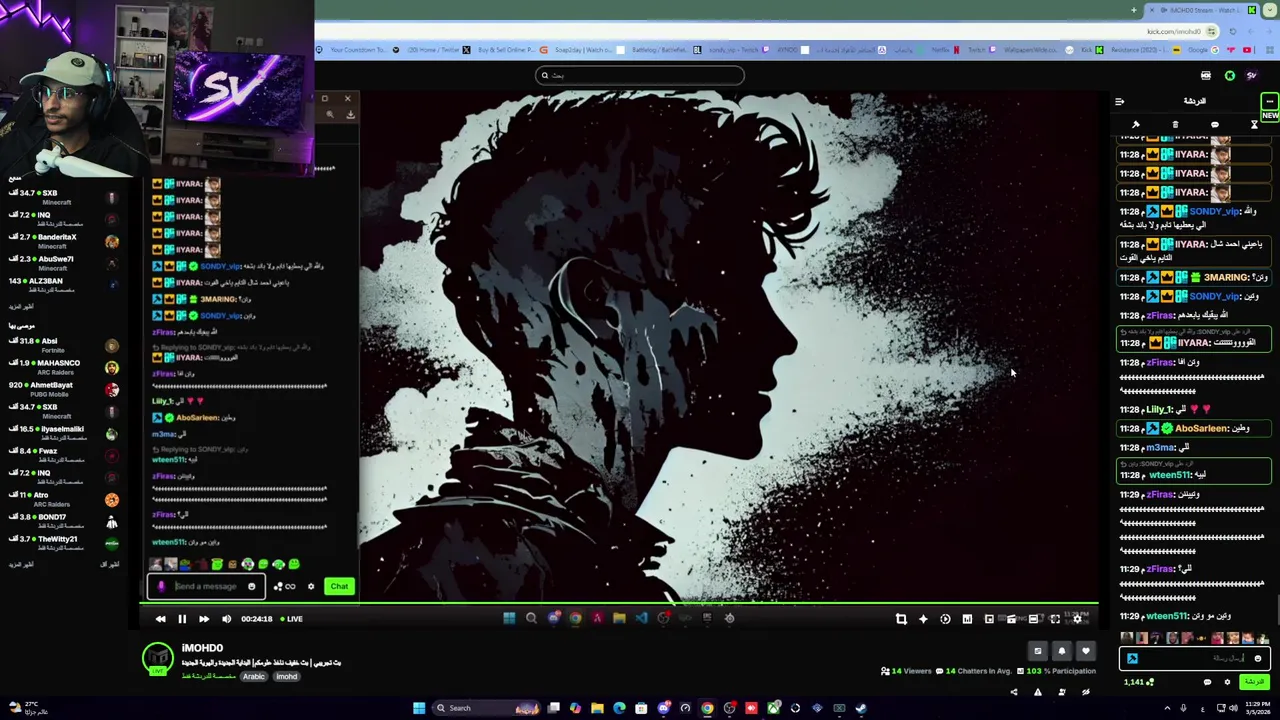Open emoji picker in message box
Image resolution: width=1280 pixels, height=720 pixels.
[251, 587]
